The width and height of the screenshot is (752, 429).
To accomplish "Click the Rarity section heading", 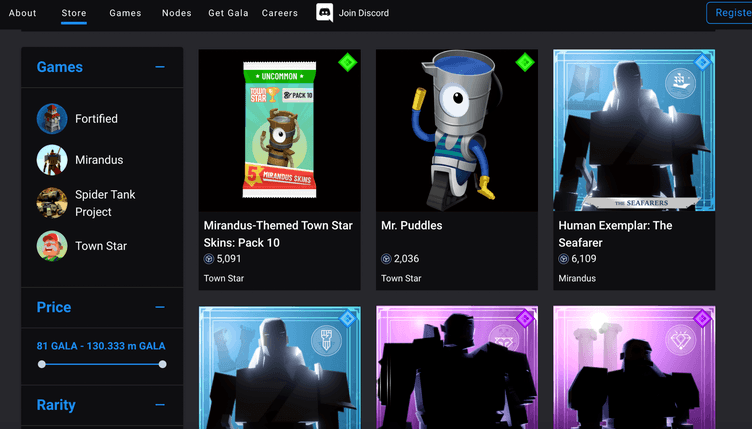I will click(56, 405).
